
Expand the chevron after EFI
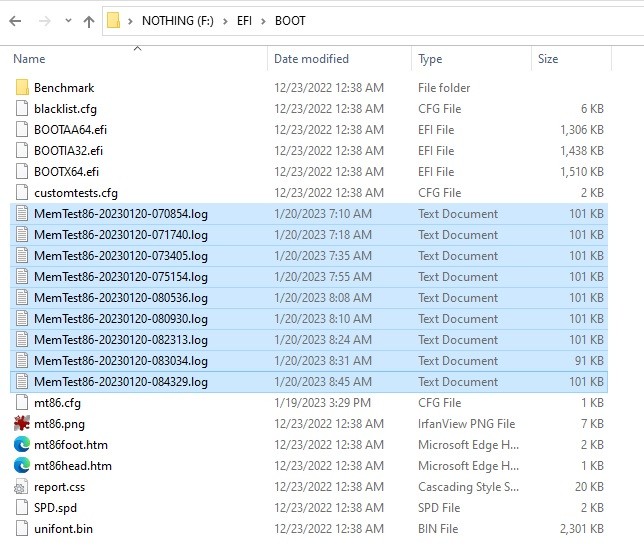click(x=263, y=21)
